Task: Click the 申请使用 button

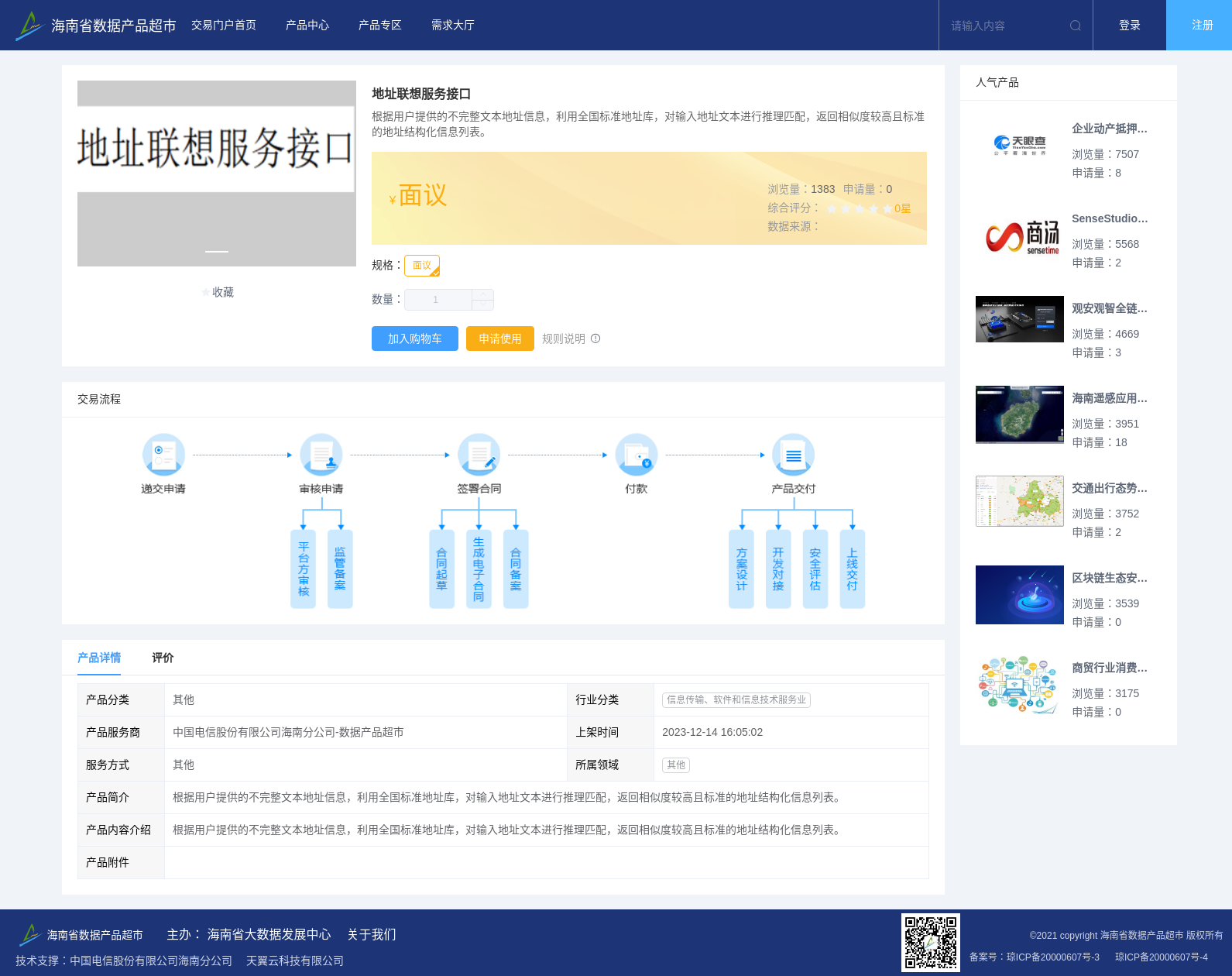Action: click(x=500, y=339)
